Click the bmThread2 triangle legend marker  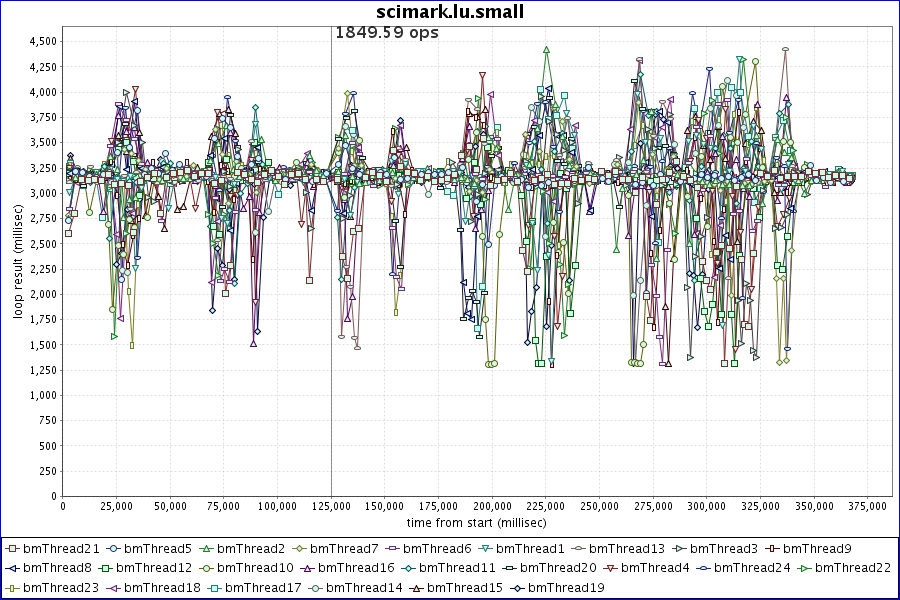pos(205,549)
